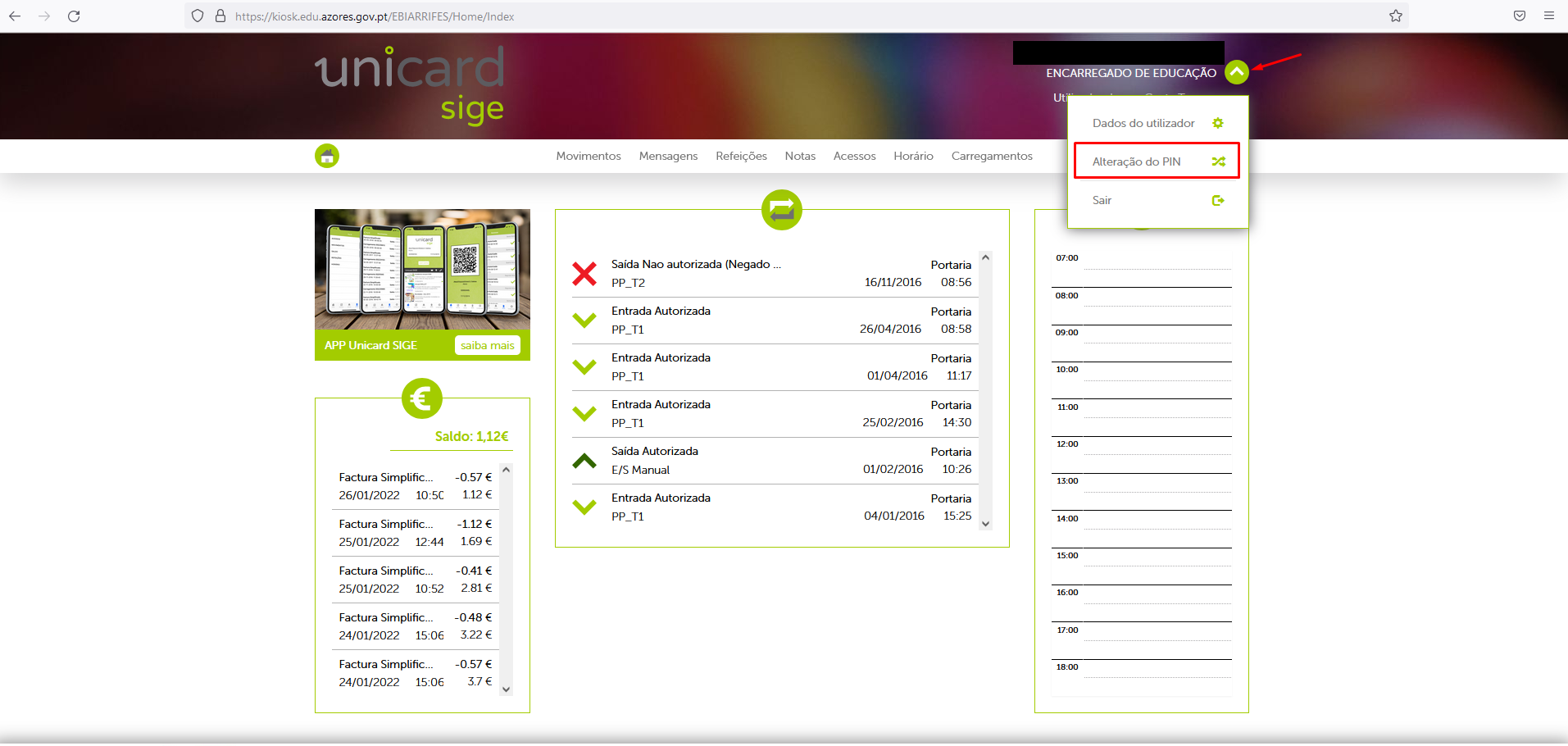Select Alteração do PIN option
Viewport: 1568px width, 746px height.
tap(1137, 161)
